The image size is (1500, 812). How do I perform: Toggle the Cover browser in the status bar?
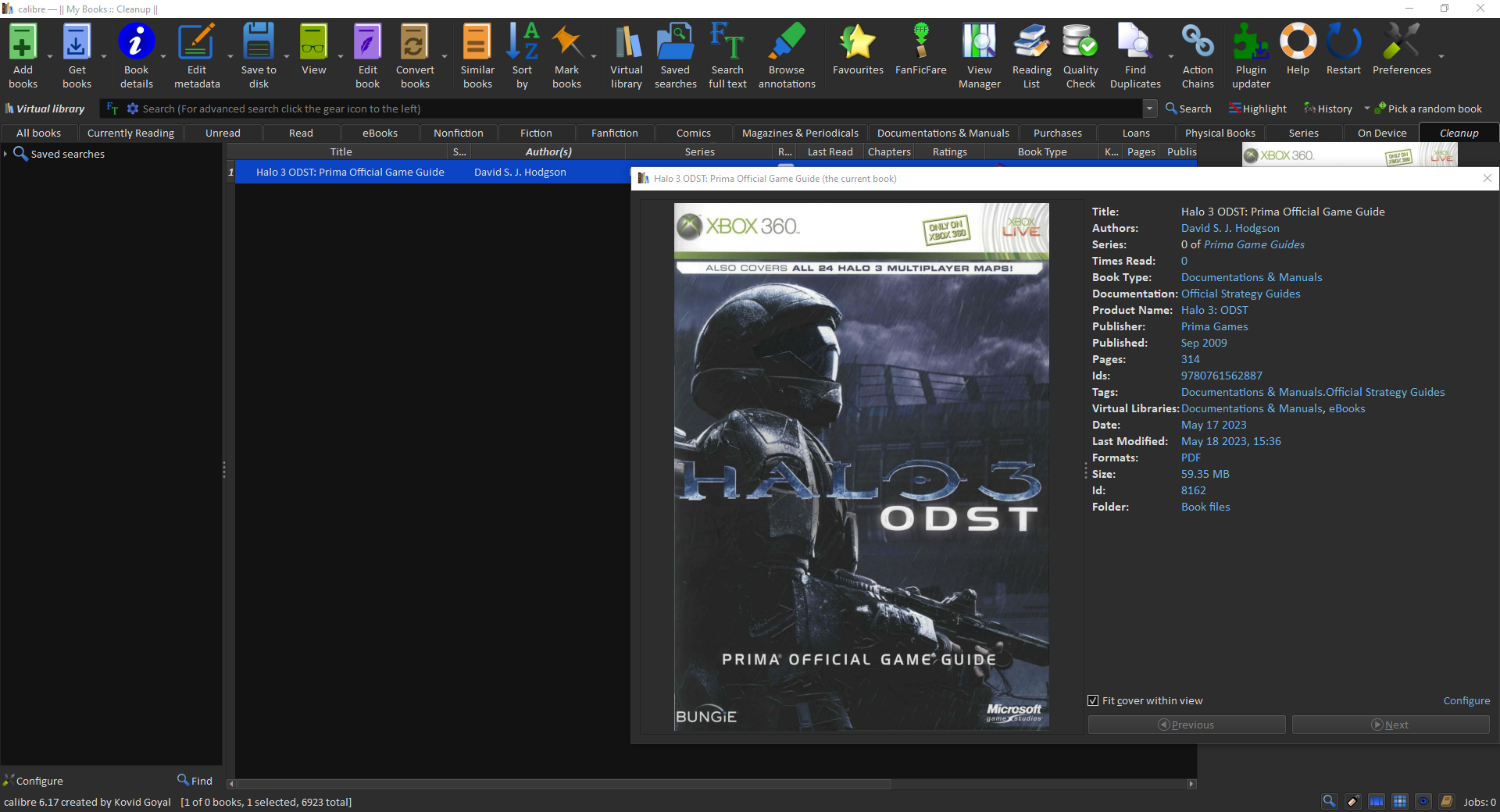coord(1376,801)
